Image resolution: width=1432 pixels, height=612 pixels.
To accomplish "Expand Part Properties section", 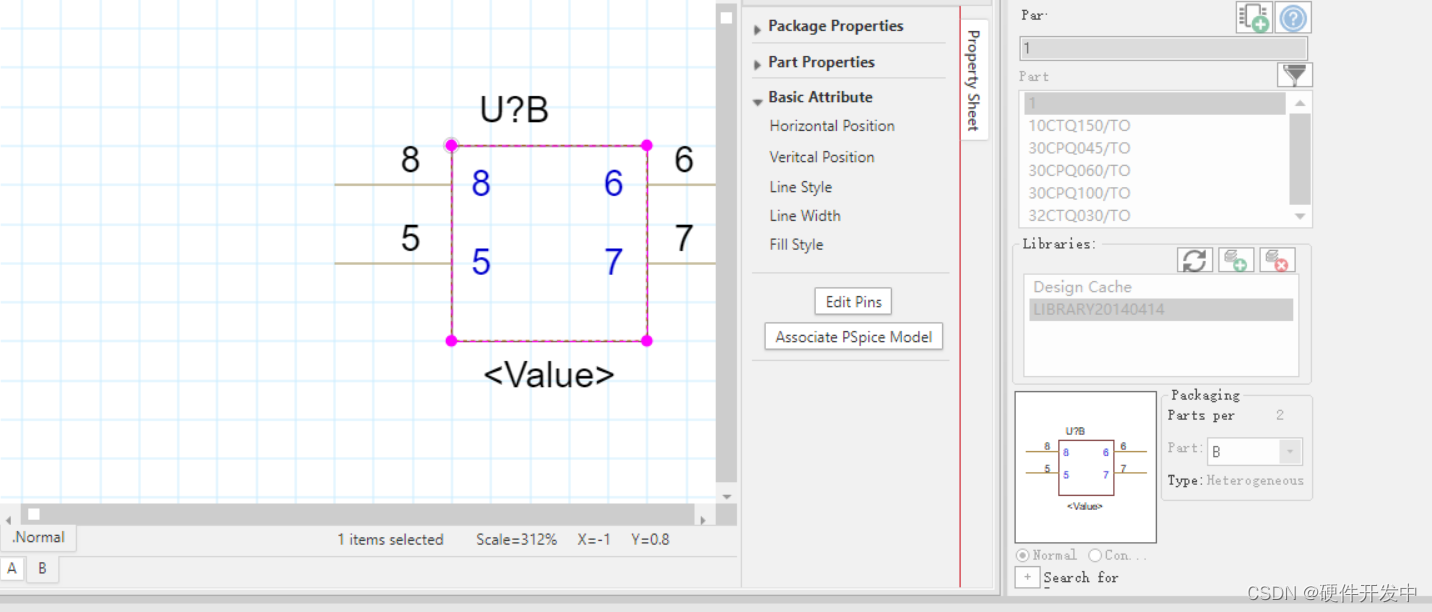I will tap(820, 62).
